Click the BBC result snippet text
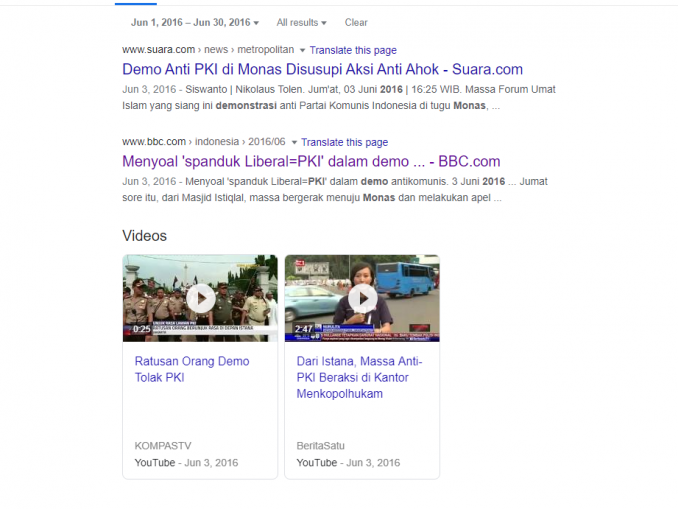Screen dimensions: 678x509 (x=335, y=190)
